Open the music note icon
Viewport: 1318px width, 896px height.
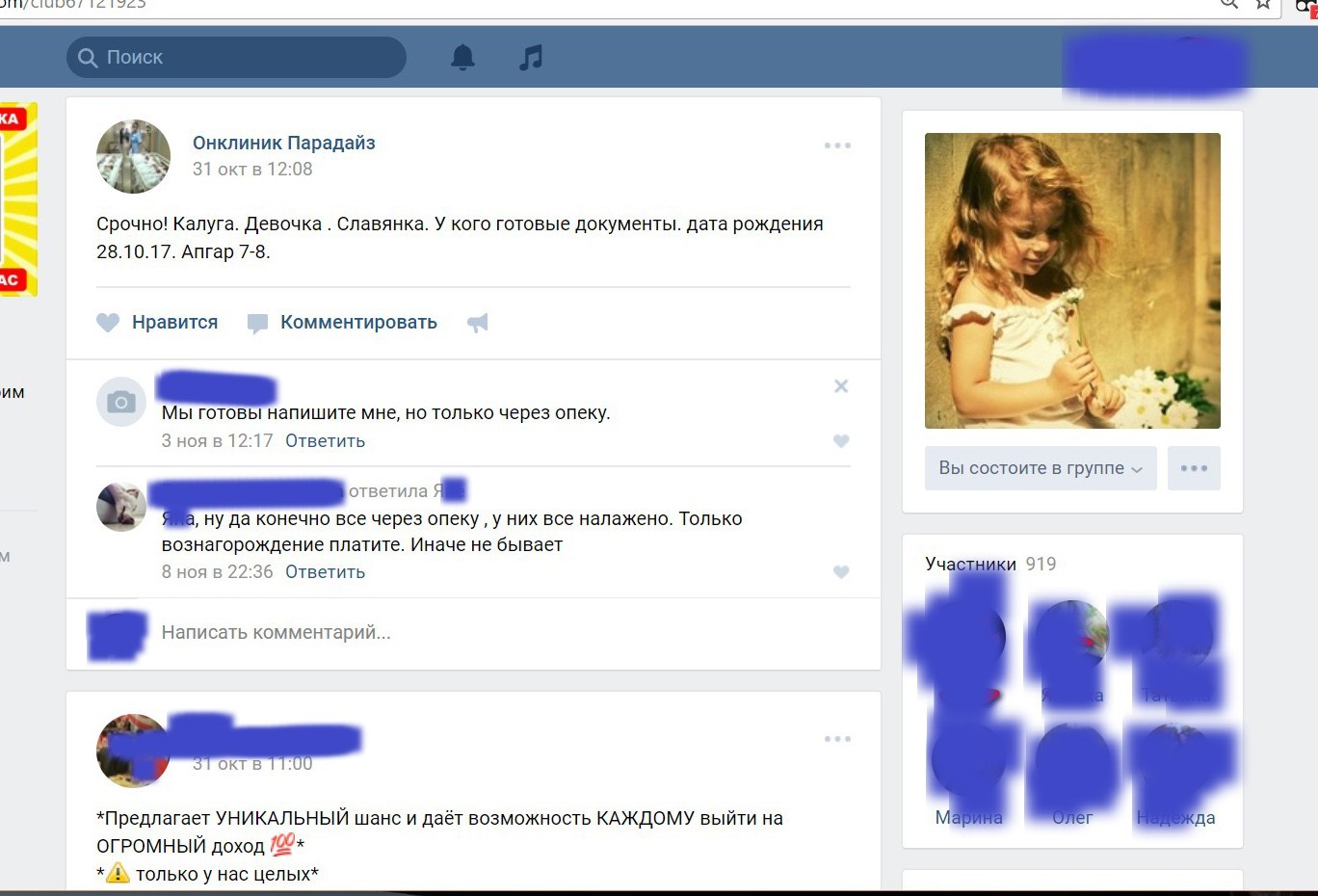tap(531, 58)
